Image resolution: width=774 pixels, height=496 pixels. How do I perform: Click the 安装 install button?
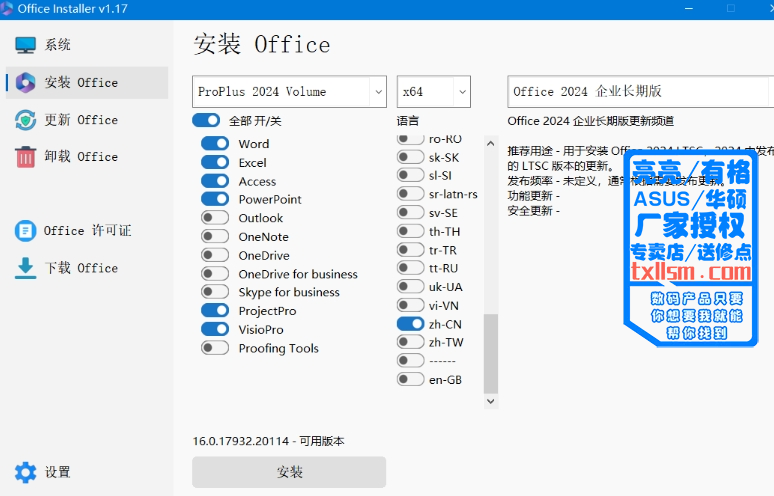[x=289, y=472]
